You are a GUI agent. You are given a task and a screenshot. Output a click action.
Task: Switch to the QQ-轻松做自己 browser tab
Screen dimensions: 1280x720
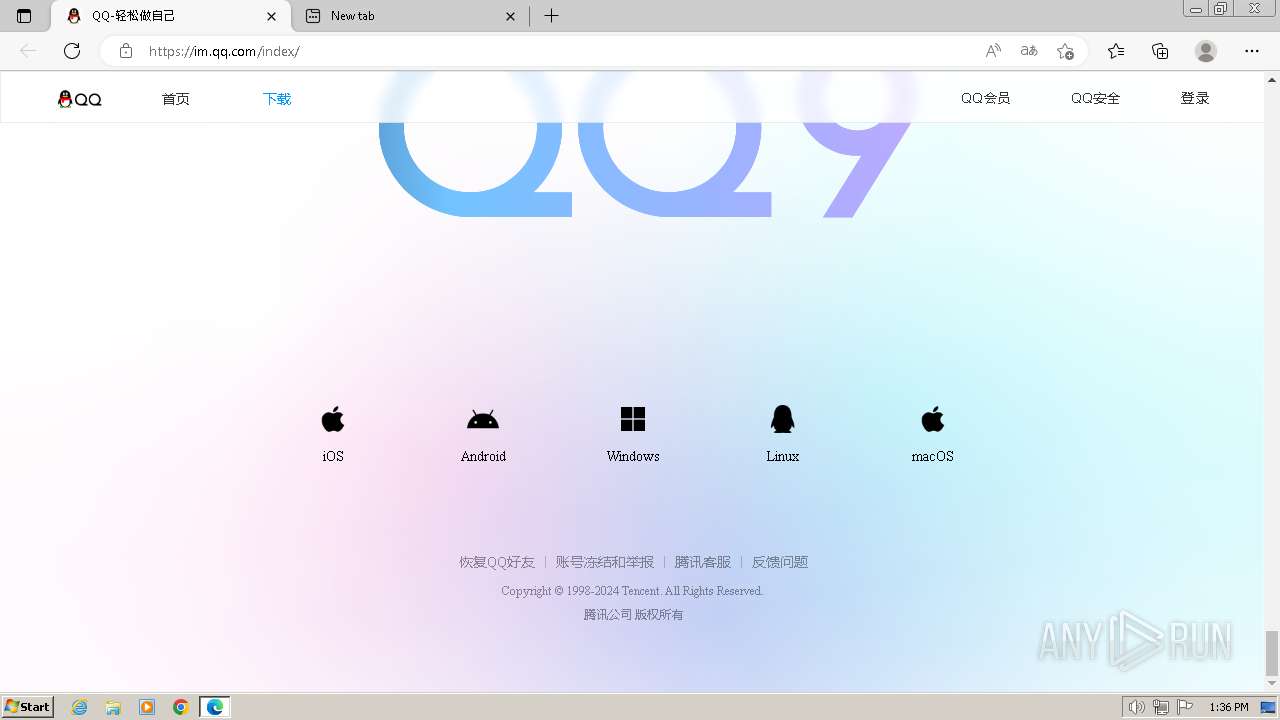[x=170, y=16]
